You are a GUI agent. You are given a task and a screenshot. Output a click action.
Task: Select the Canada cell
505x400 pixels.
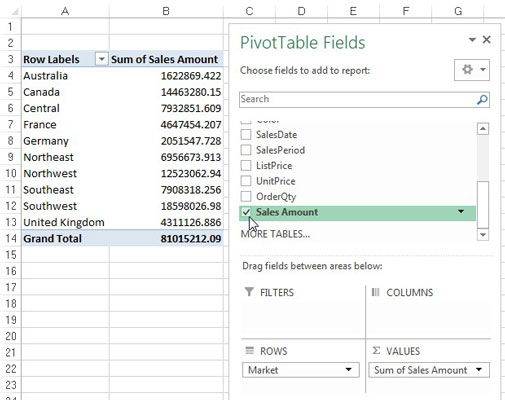[x=65, y=92]
